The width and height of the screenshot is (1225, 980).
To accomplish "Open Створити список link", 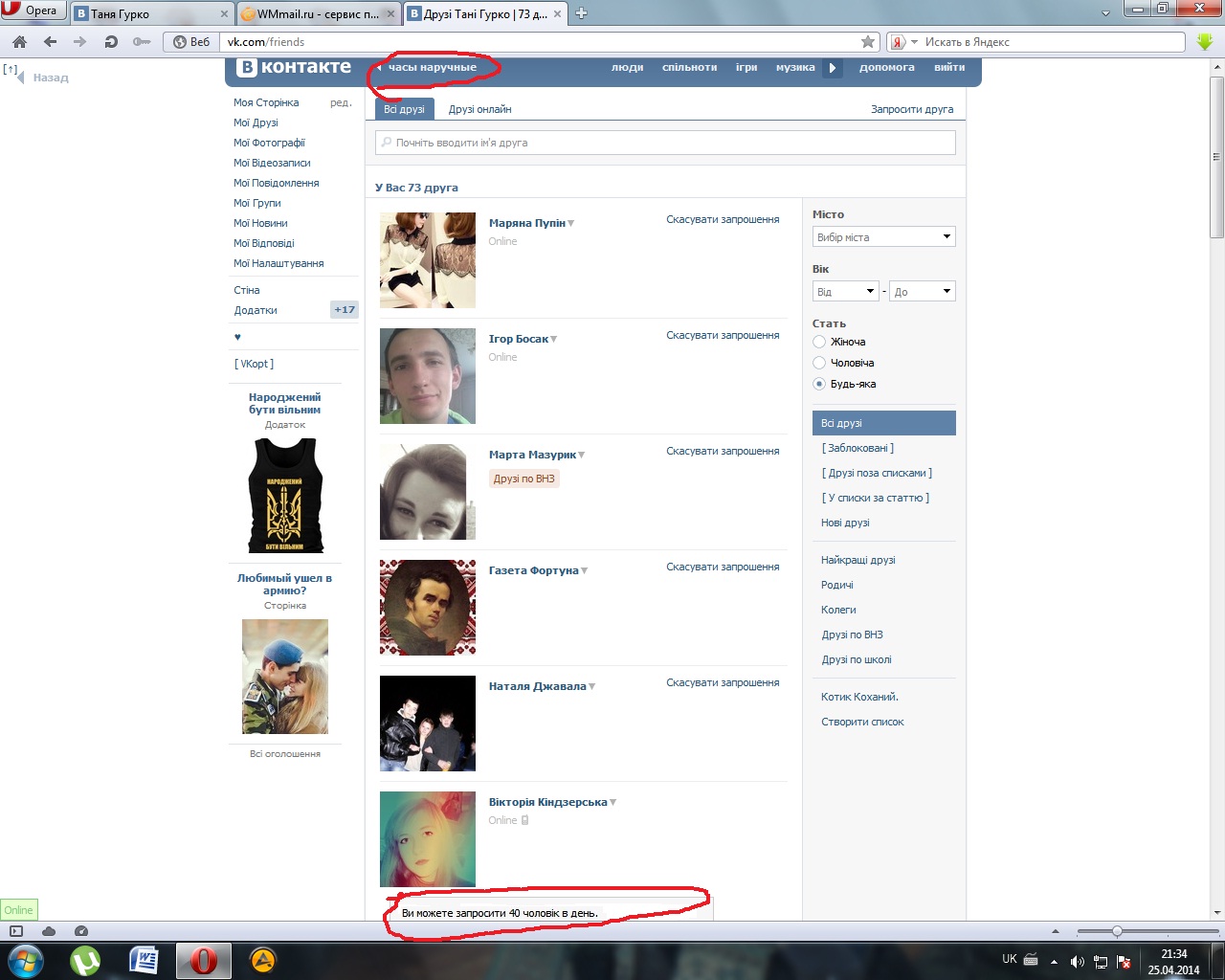I will click(862, 722).
